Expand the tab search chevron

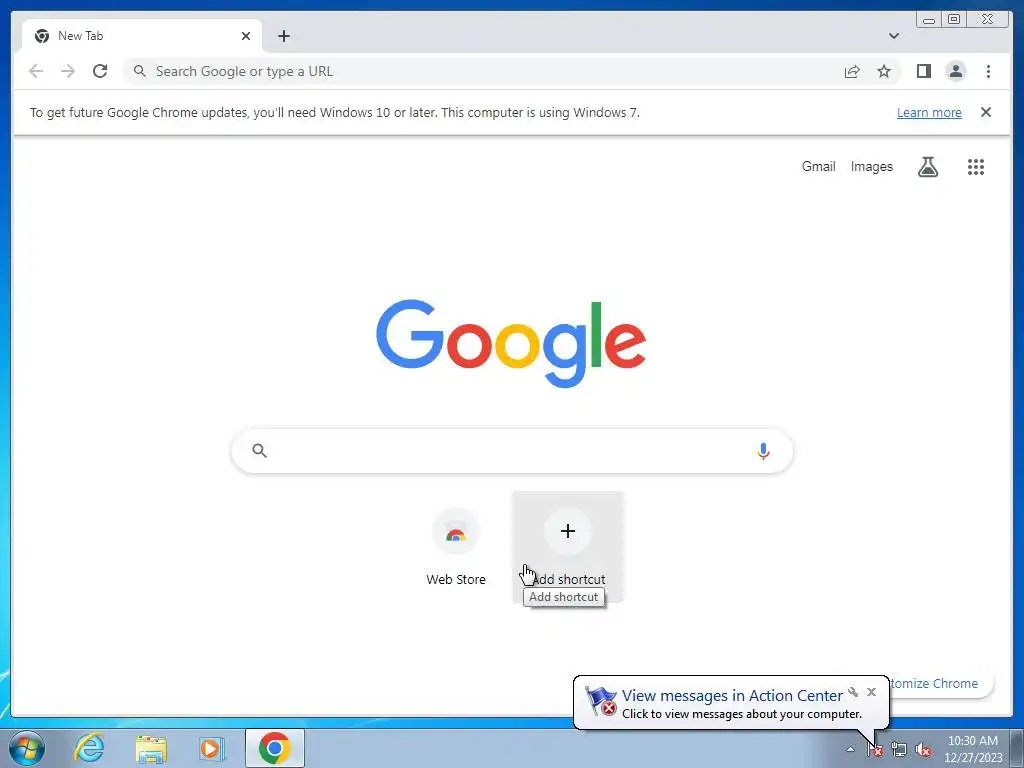coord(893,36)
